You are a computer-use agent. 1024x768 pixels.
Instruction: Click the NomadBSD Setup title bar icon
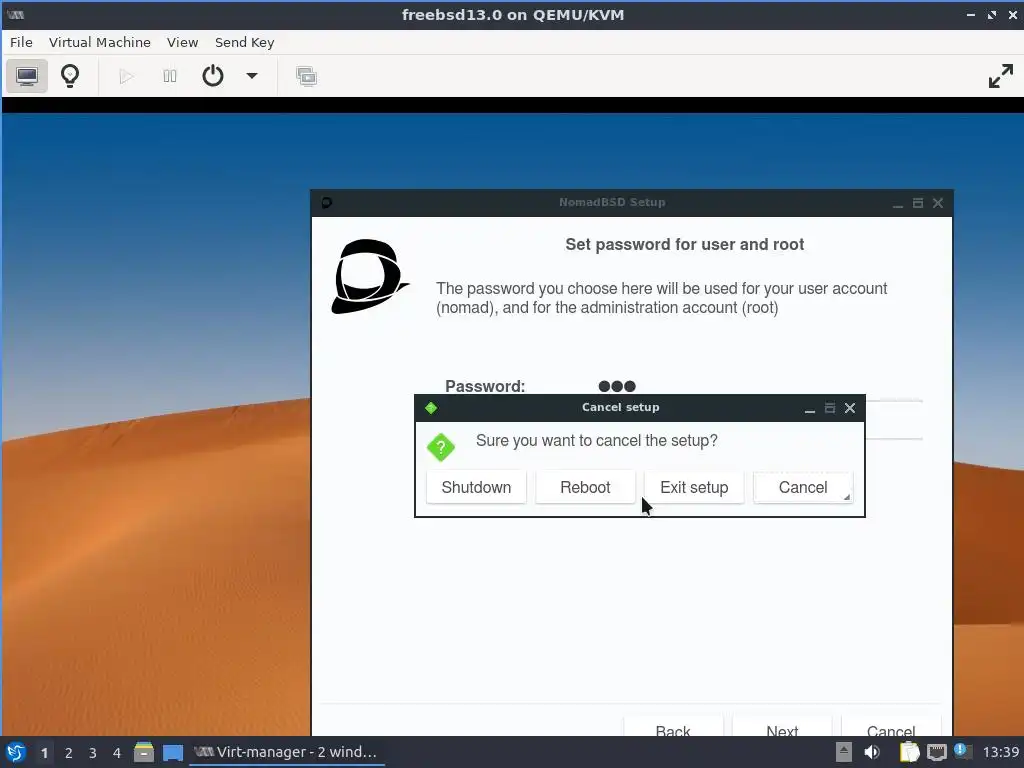[x=327, y=203]
